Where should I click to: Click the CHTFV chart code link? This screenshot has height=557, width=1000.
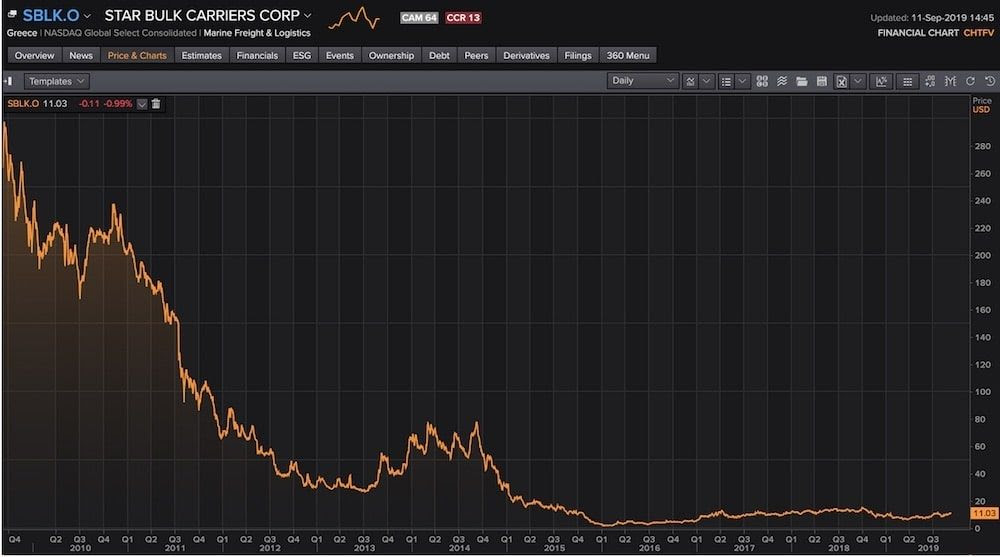pos(978,33)
